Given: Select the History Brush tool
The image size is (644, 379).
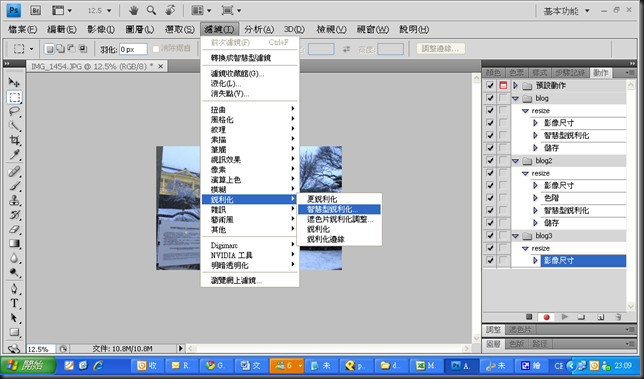Looking at the screenshot, I should click(14, 214).
